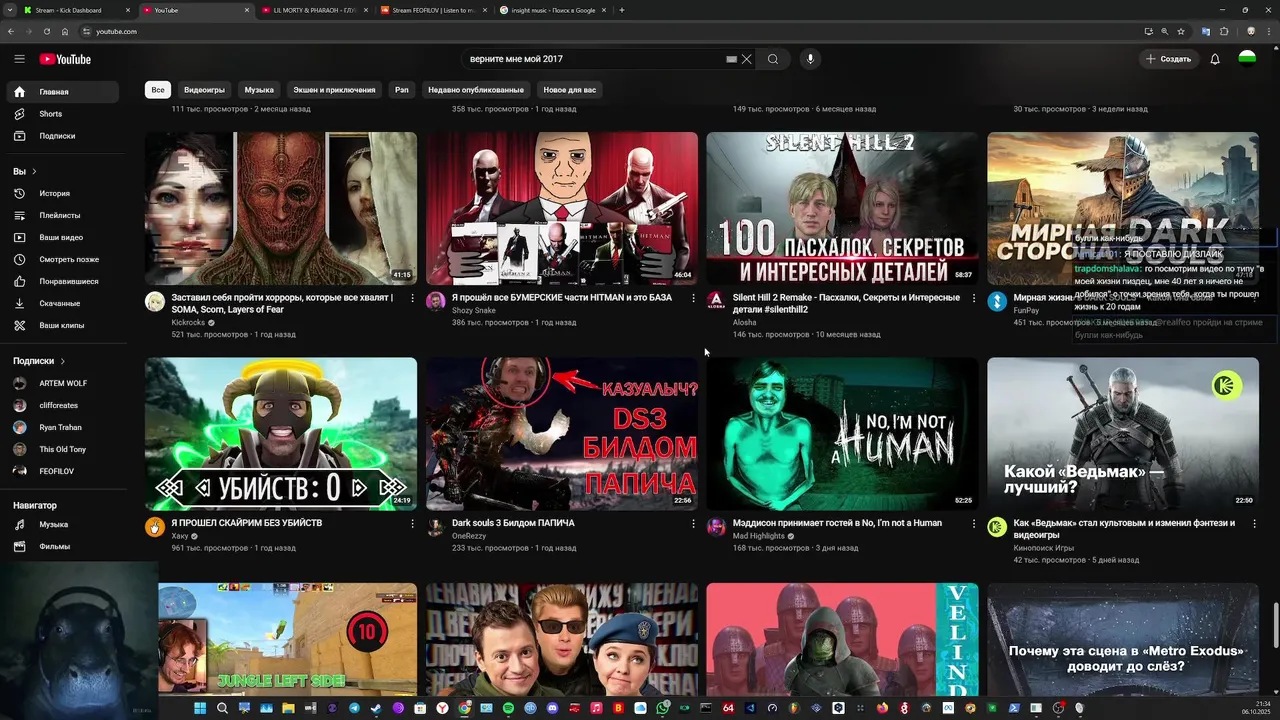Open the on-screen keyboard icon in search box

[x=732, y=59]
